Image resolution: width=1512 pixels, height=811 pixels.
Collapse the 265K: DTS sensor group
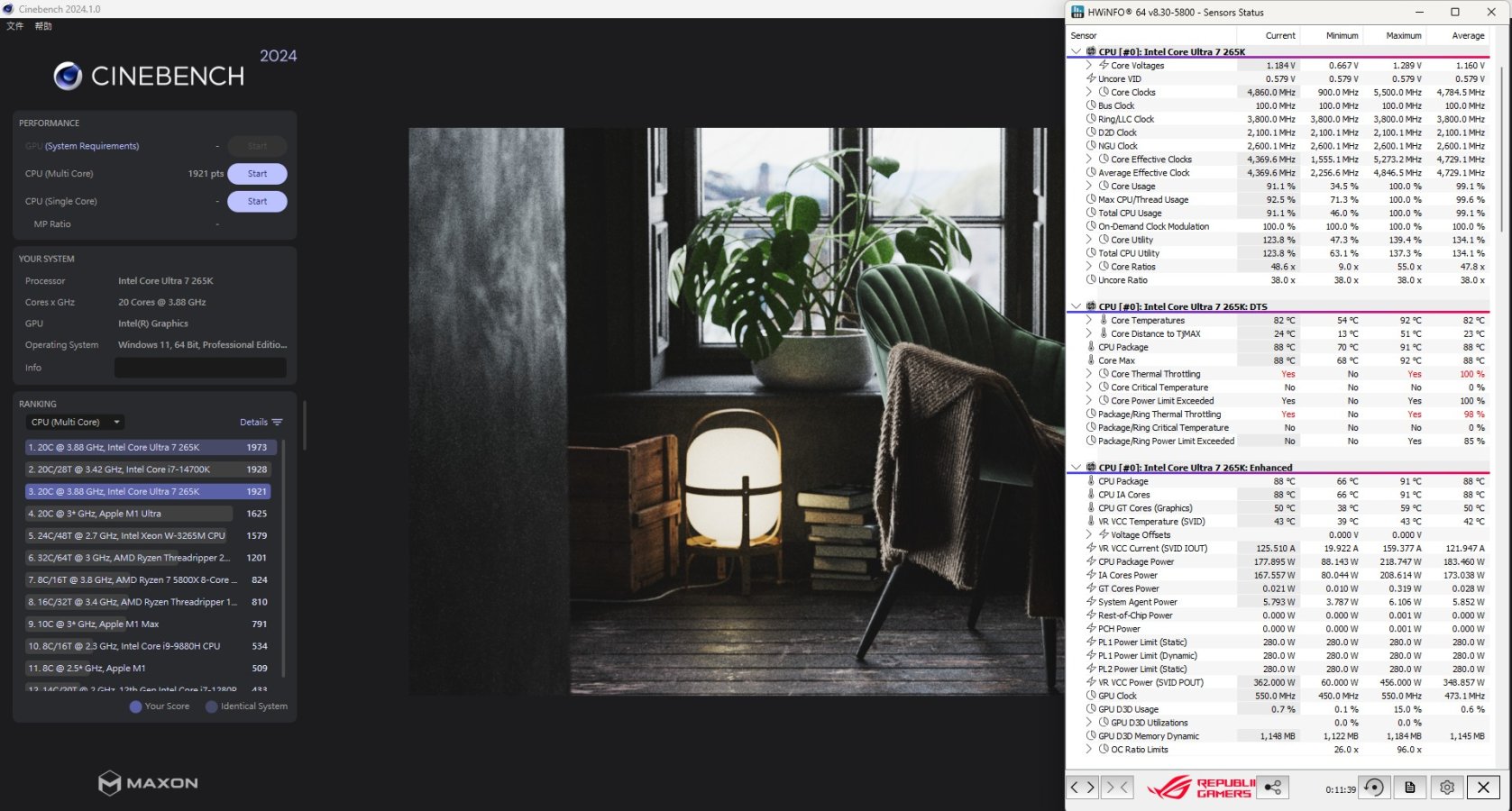[x=1076, y=306]
